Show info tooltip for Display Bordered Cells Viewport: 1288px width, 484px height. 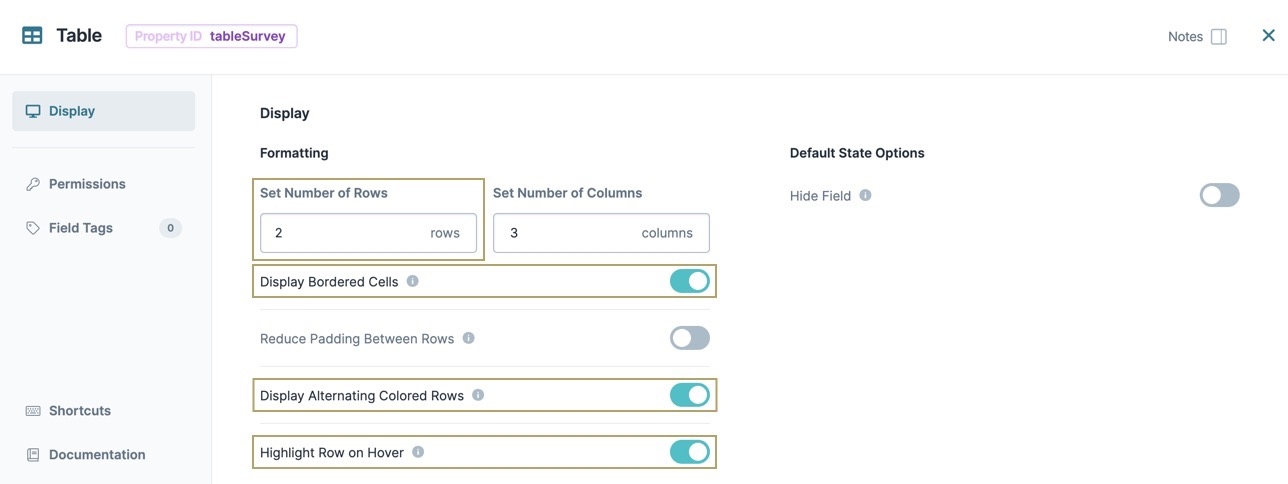coord(413,281)
